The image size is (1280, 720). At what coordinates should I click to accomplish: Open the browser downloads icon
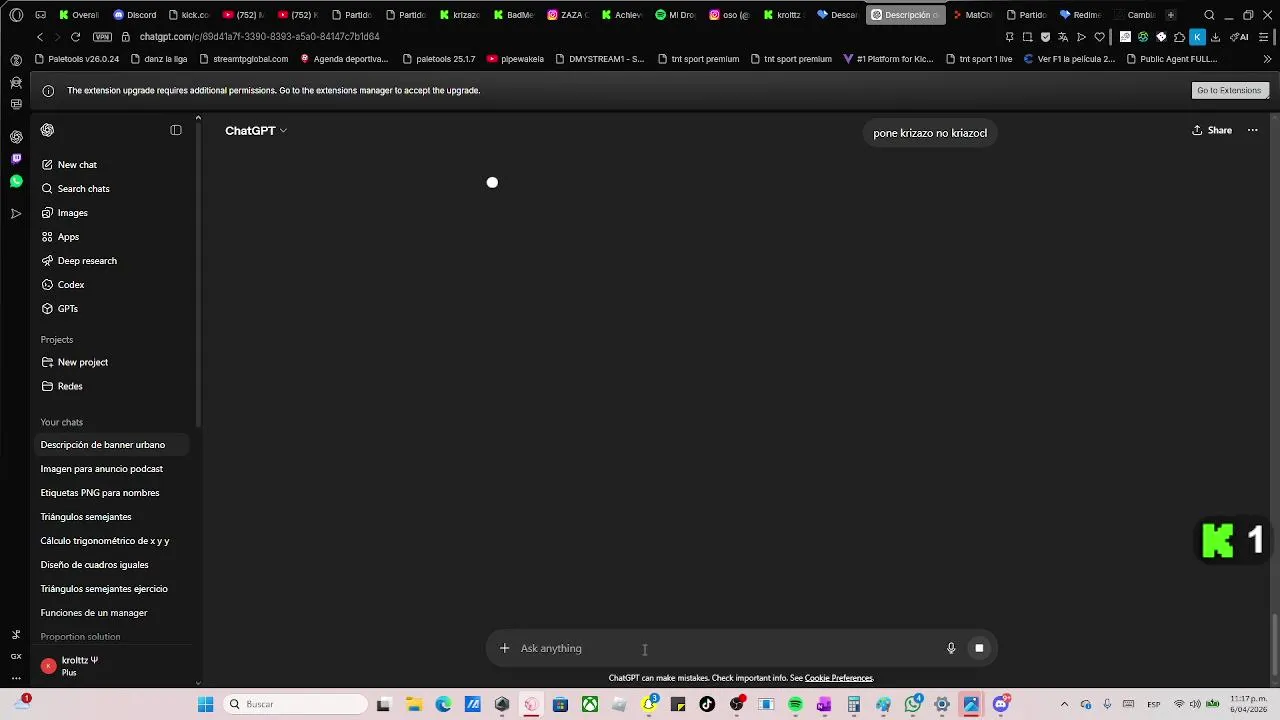1215,37
